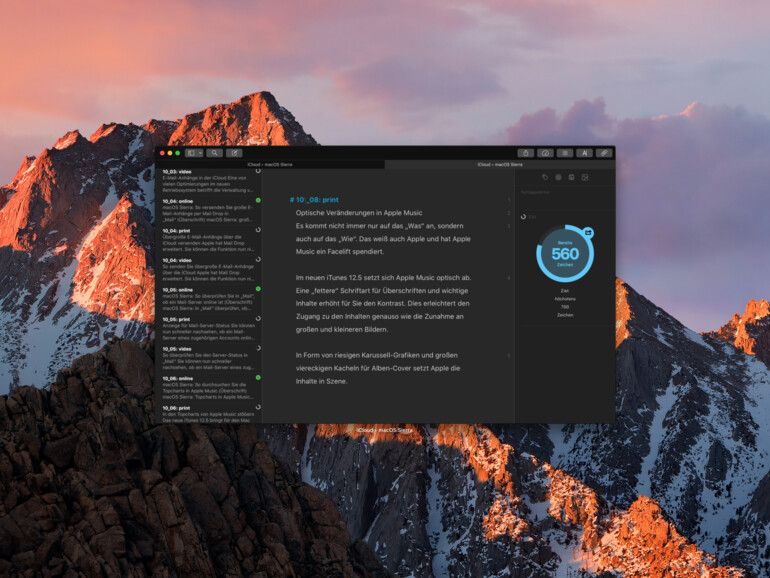Open the sidebar view layout button

(x=192, y=153)
